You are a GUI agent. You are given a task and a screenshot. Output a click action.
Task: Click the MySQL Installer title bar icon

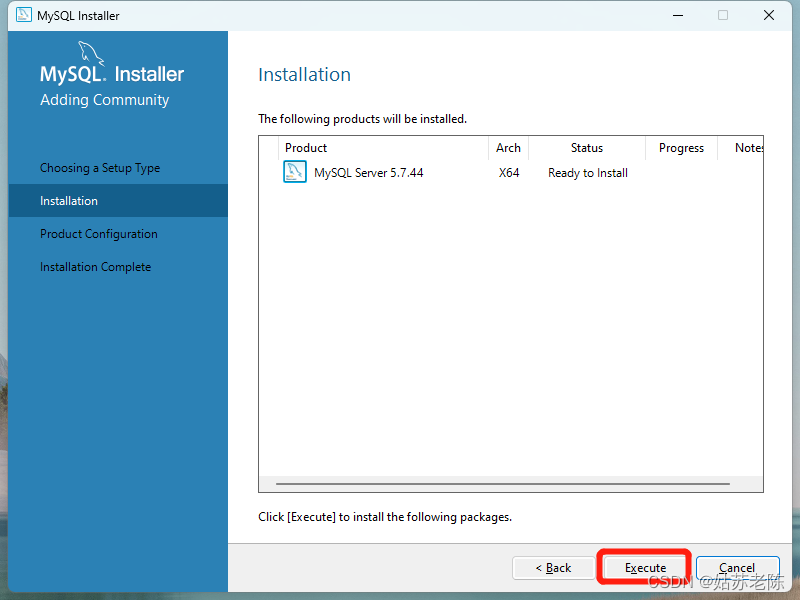tap(23, 15)
